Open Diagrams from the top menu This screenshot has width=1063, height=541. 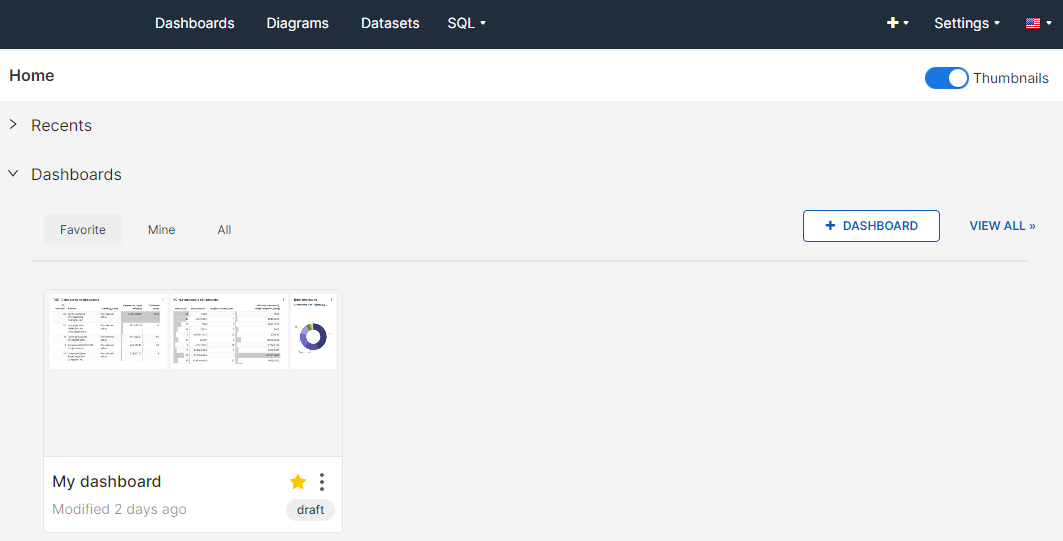[297, 23]
